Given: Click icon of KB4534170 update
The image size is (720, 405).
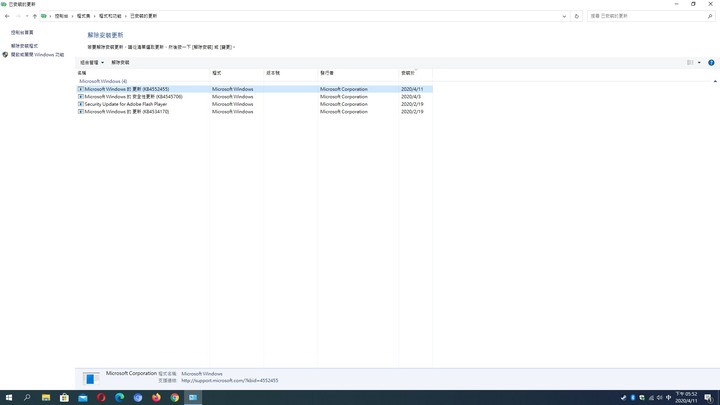Looking at the screenshot, I should (x=81, y=112).
